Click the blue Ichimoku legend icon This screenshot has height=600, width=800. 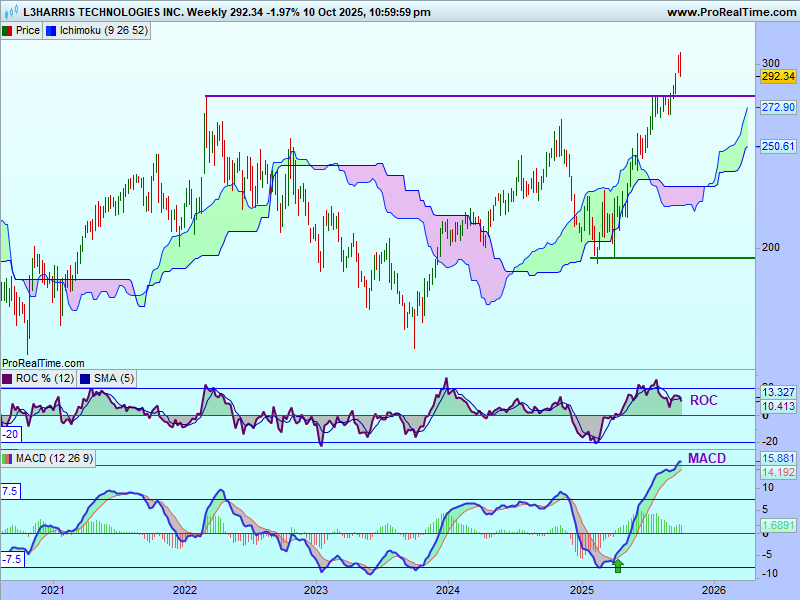click(x=52, y=30)
